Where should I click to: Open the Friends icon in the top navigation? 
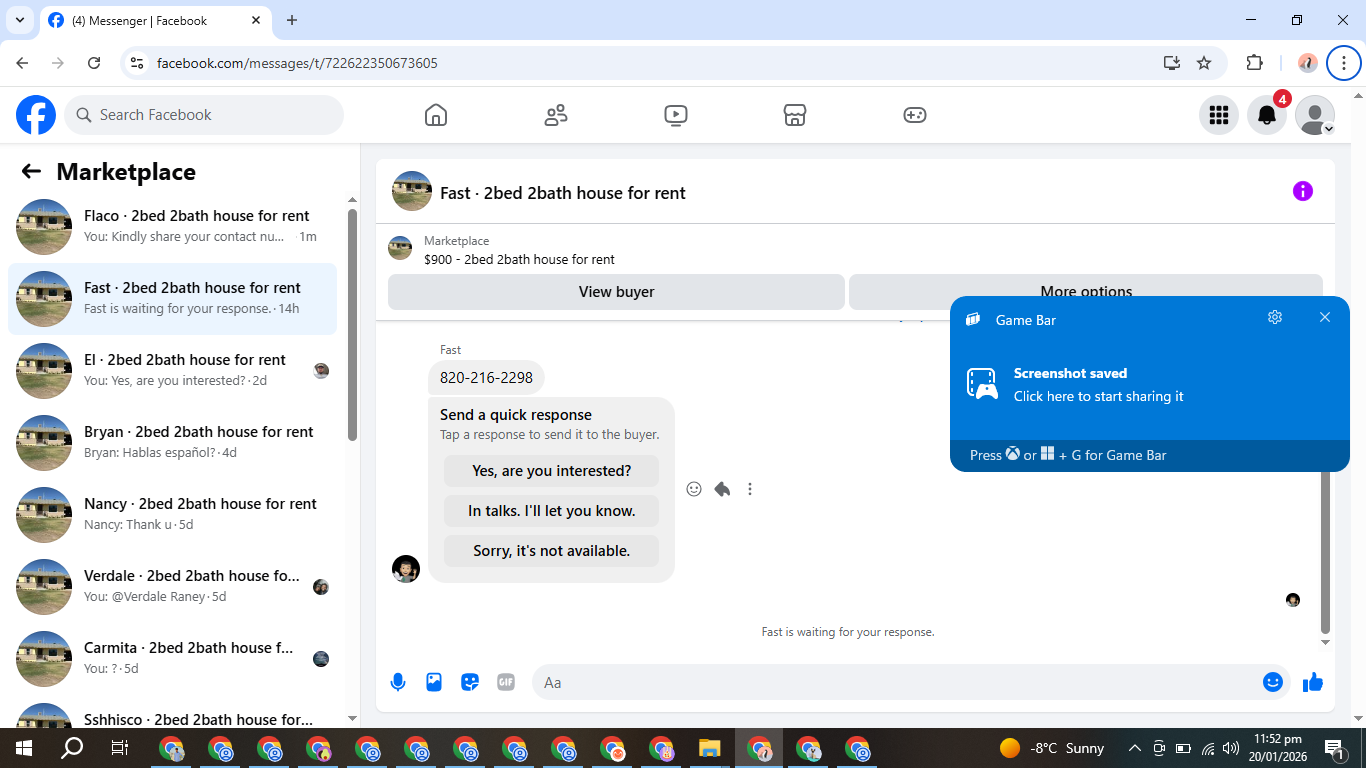(556, 115)
